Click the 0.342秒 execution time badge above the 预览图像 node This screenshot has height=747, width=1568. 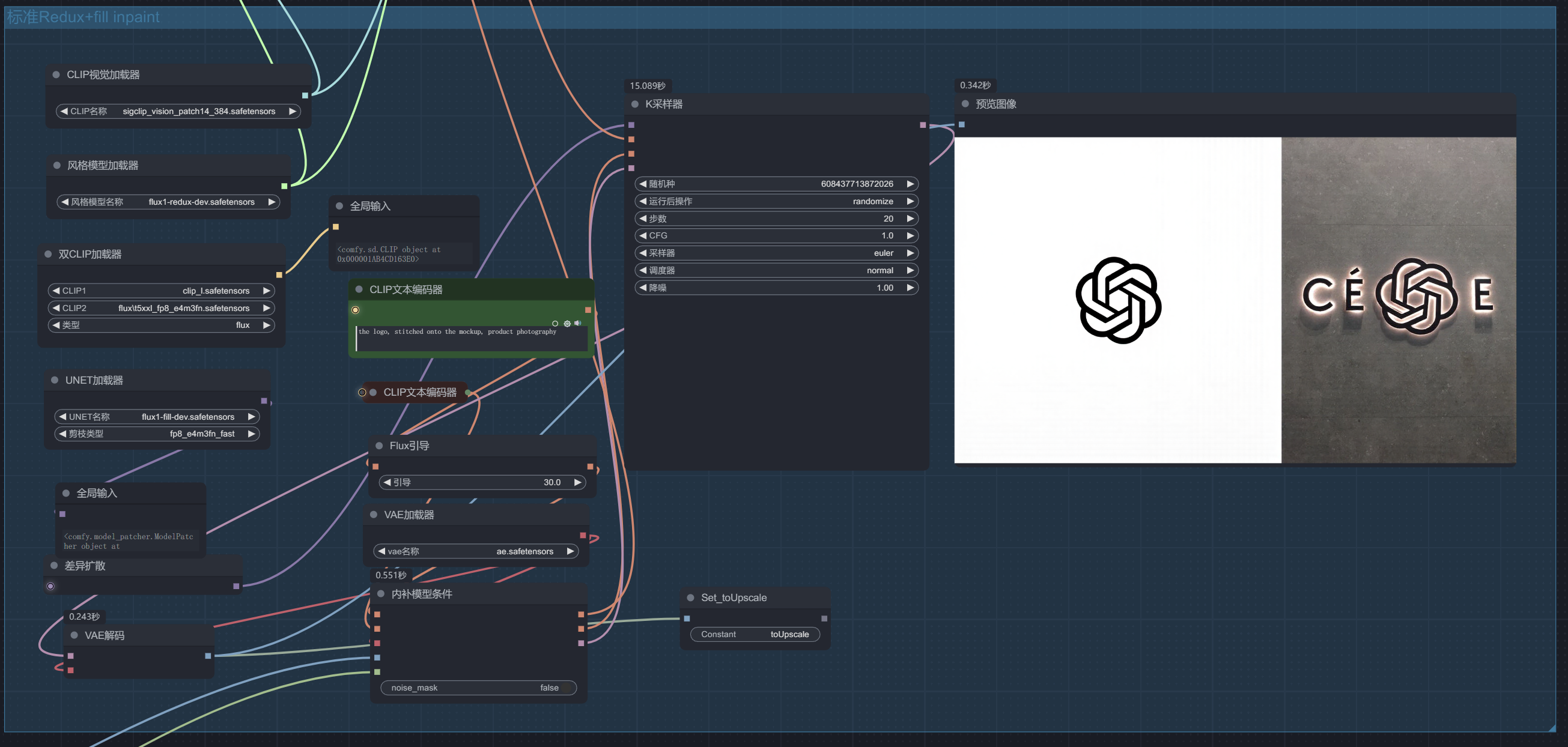click(975, 85)
